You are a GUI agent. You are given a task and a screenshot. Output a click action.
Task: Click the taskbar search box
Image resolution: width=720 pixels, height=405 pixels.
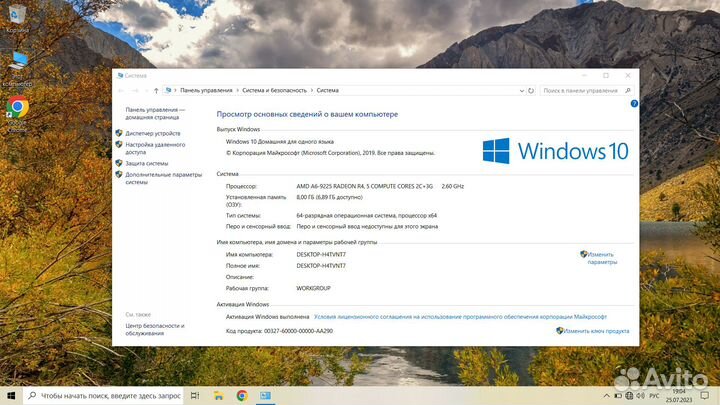103,395
